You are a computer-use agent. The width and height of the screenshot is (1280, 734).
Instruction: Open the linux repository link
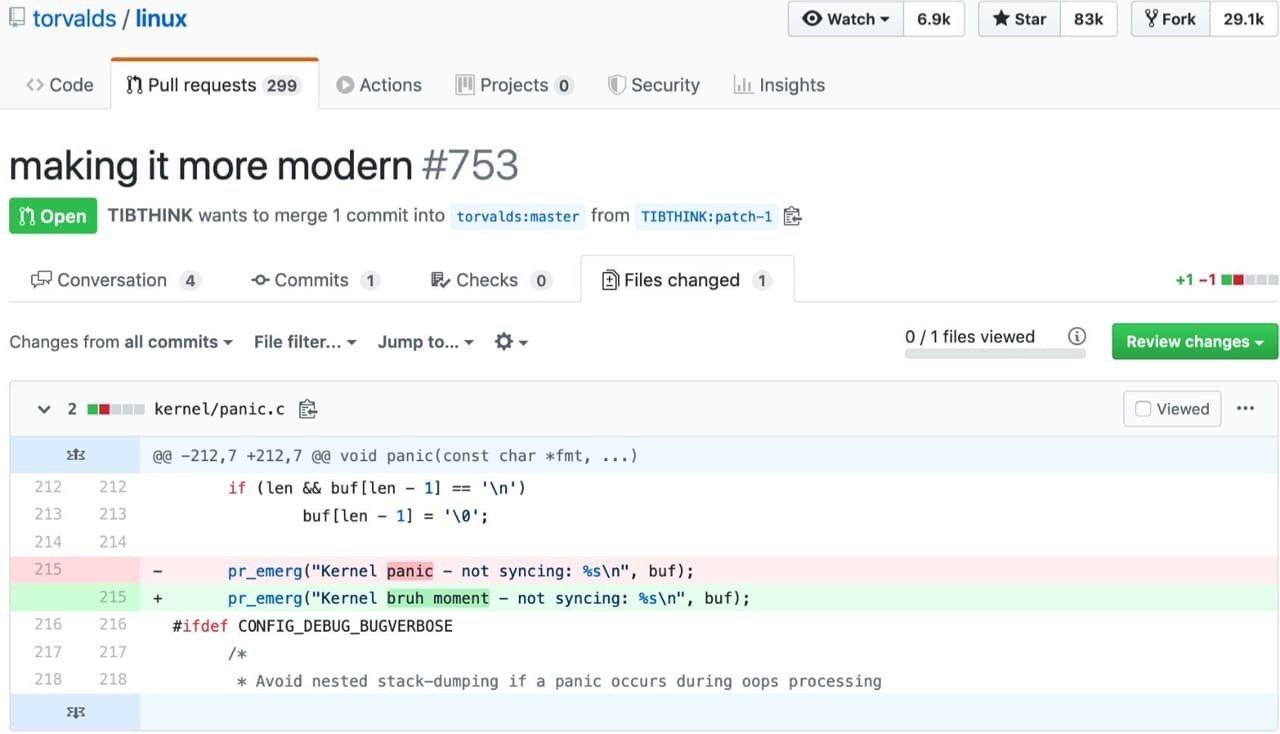click(x=161, y=18)
